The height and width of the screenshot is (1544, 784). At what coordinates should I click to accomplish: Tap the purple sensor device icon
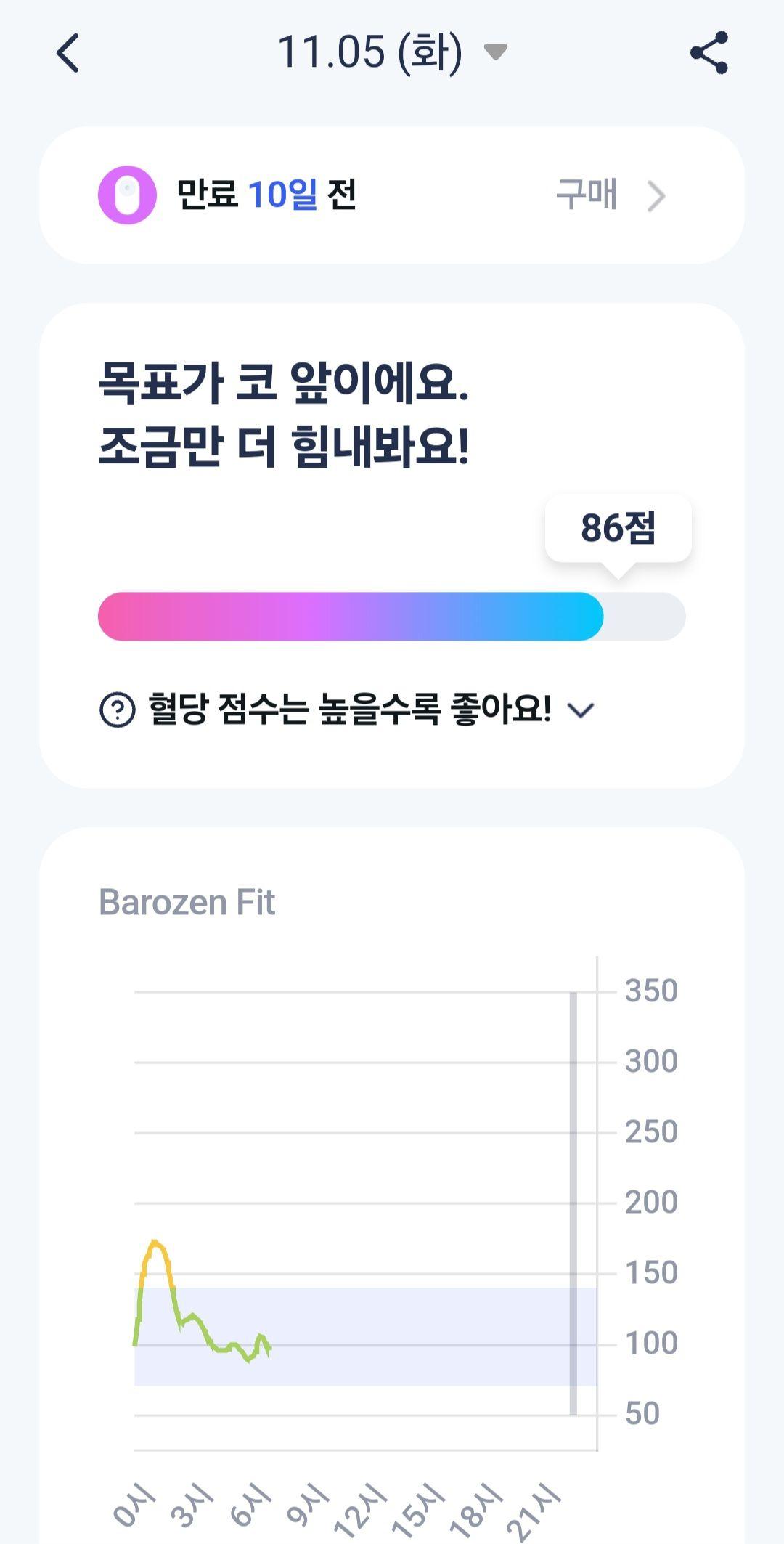127,195
